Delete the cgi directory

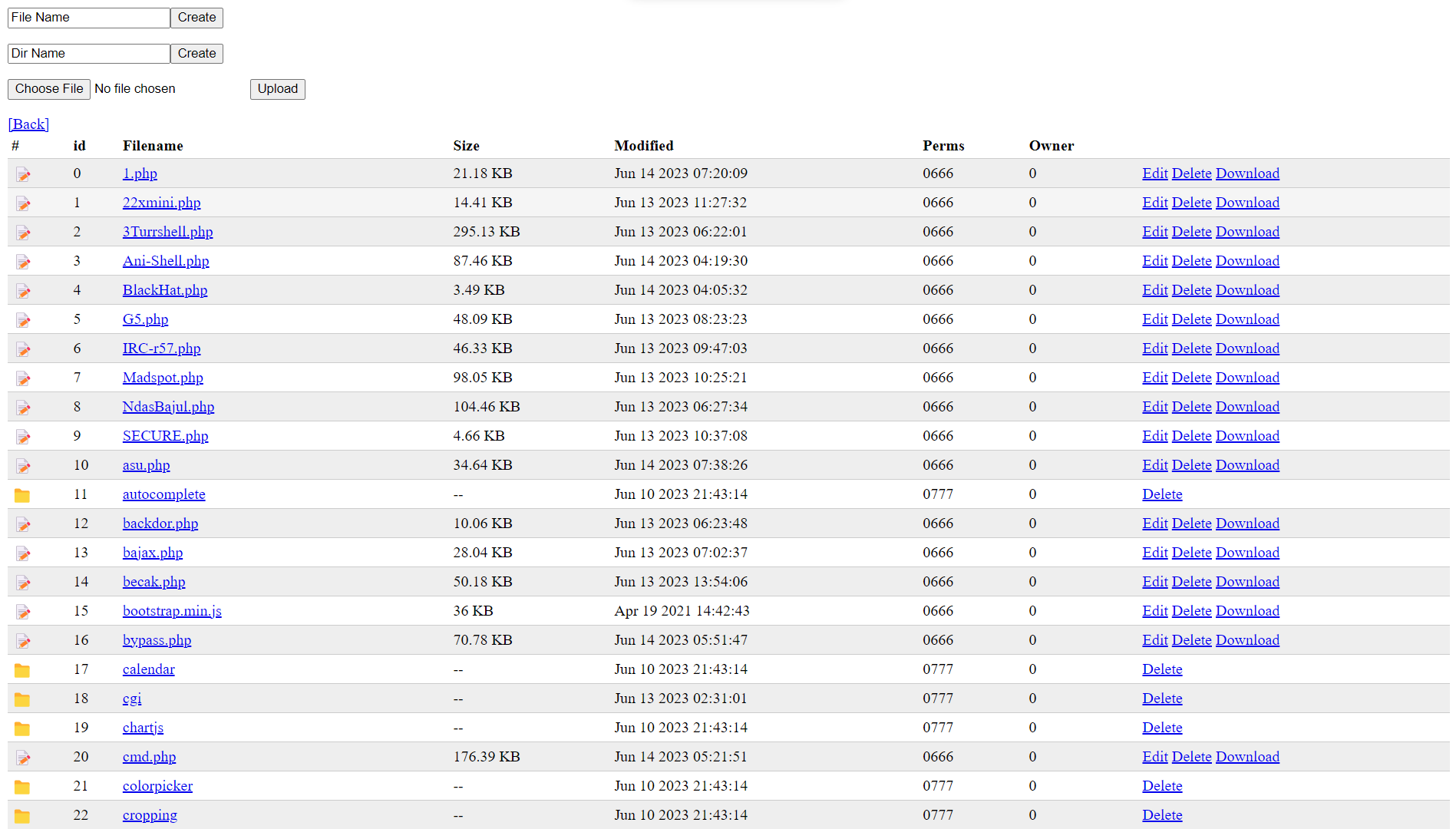tap(1162, 699)
